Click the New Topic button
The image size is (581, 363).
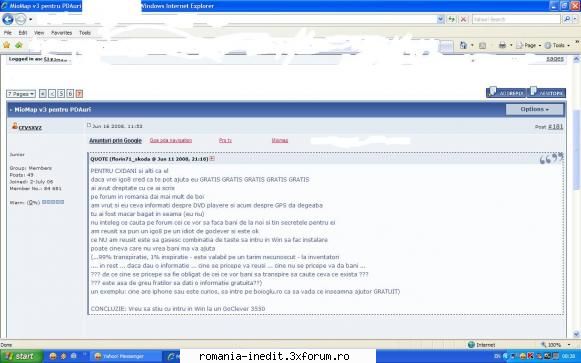click(x=547, y=92)
